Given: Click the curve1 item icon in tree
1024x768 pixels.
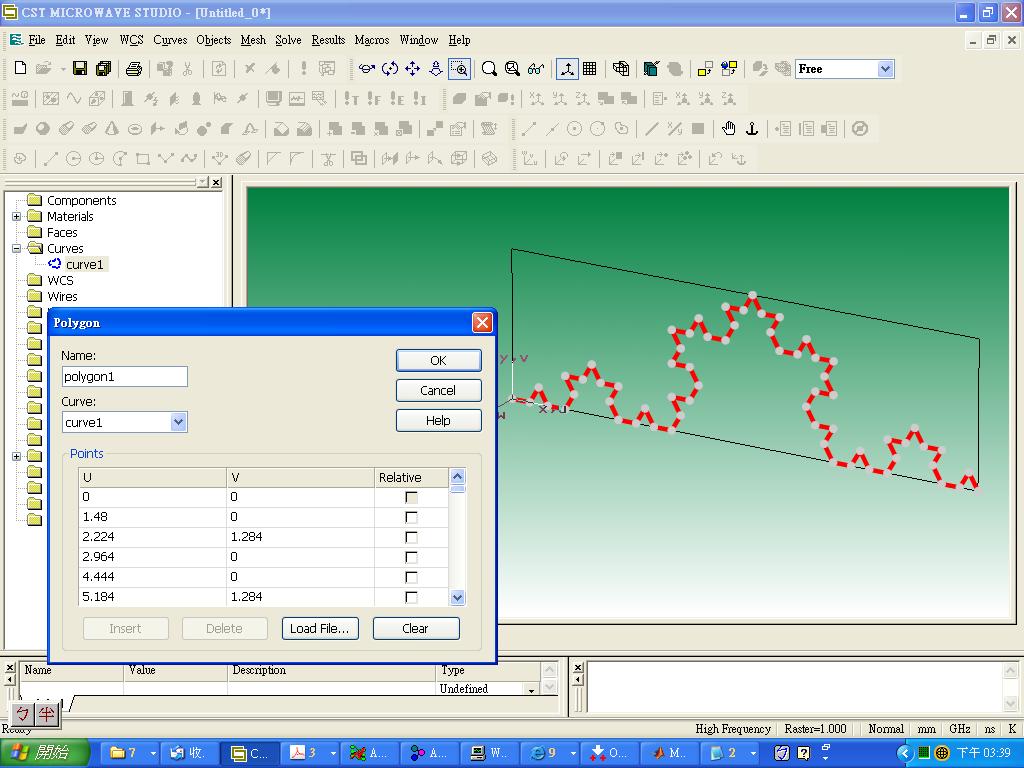Looking at the screenshot, I should [x=55, y=264].
